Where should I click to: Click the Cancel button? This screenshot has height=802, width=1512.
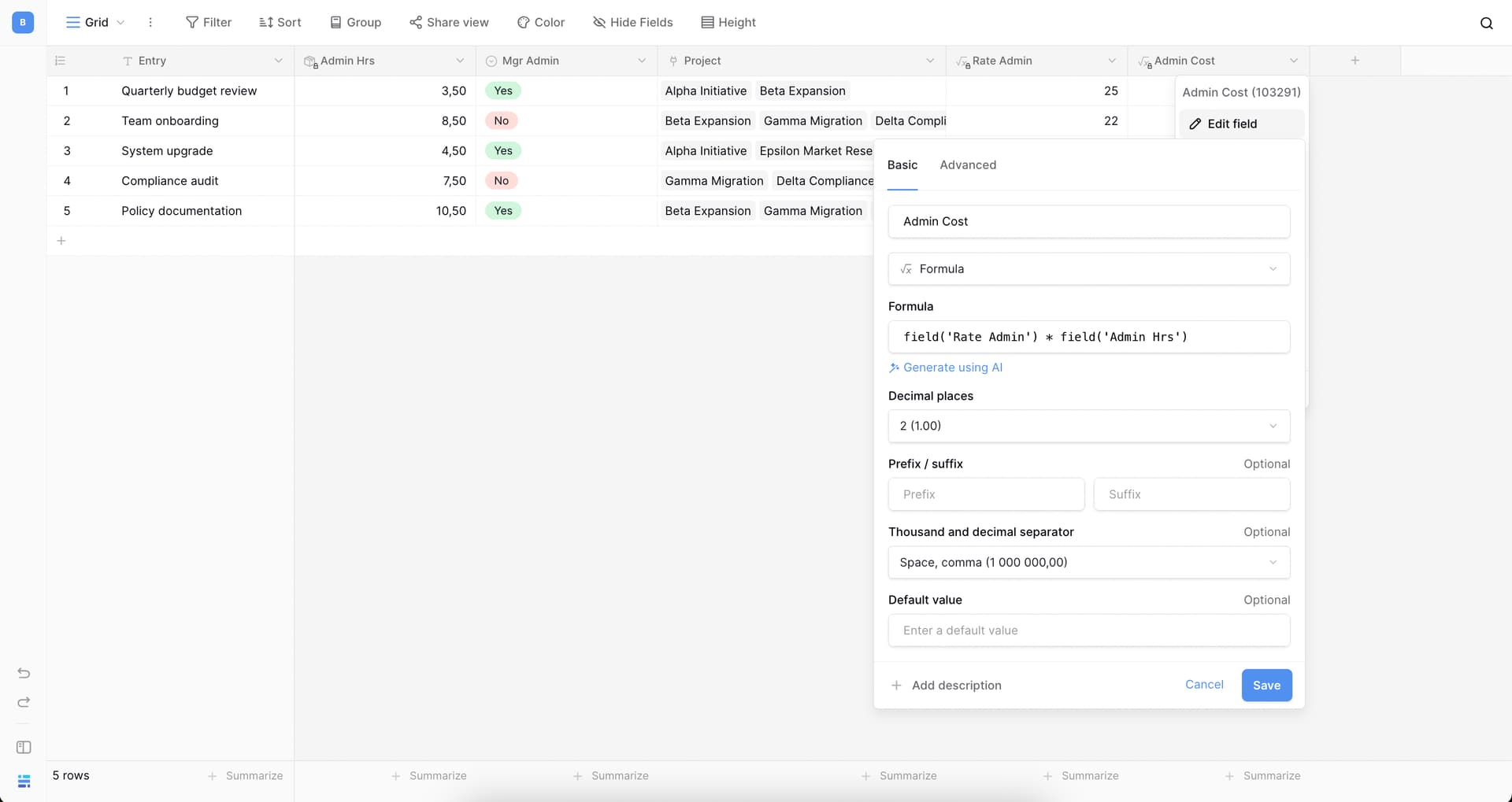point(1203,684)
